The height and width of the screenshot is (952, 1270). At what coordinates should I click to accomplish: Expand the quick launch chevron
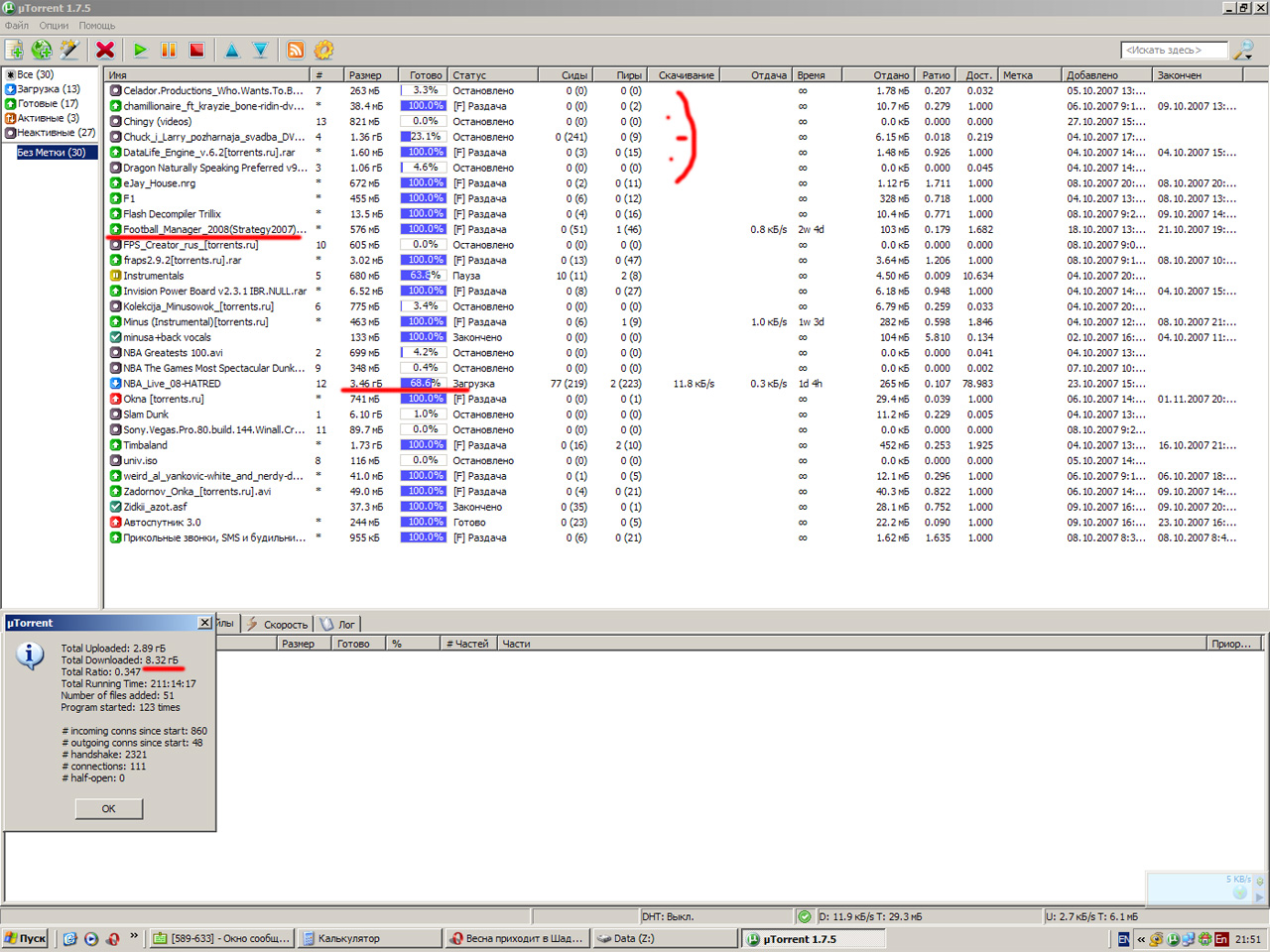134,936
